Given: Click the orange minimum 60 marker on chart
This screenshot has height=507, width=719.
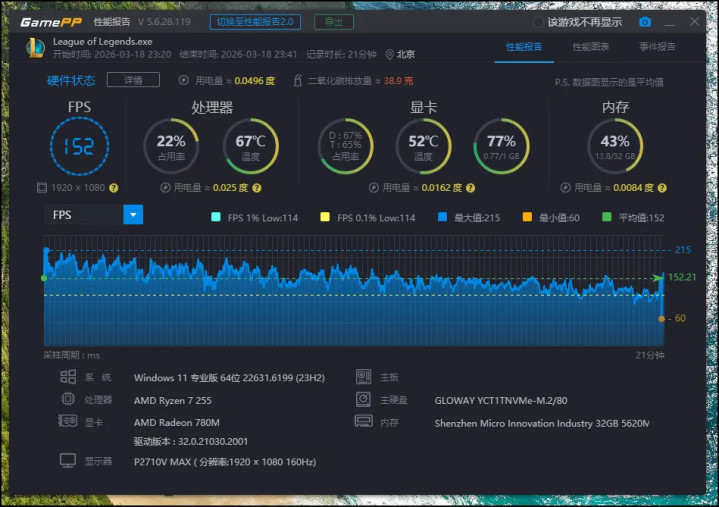Looking at the screenshot, I should coord(661,319).
